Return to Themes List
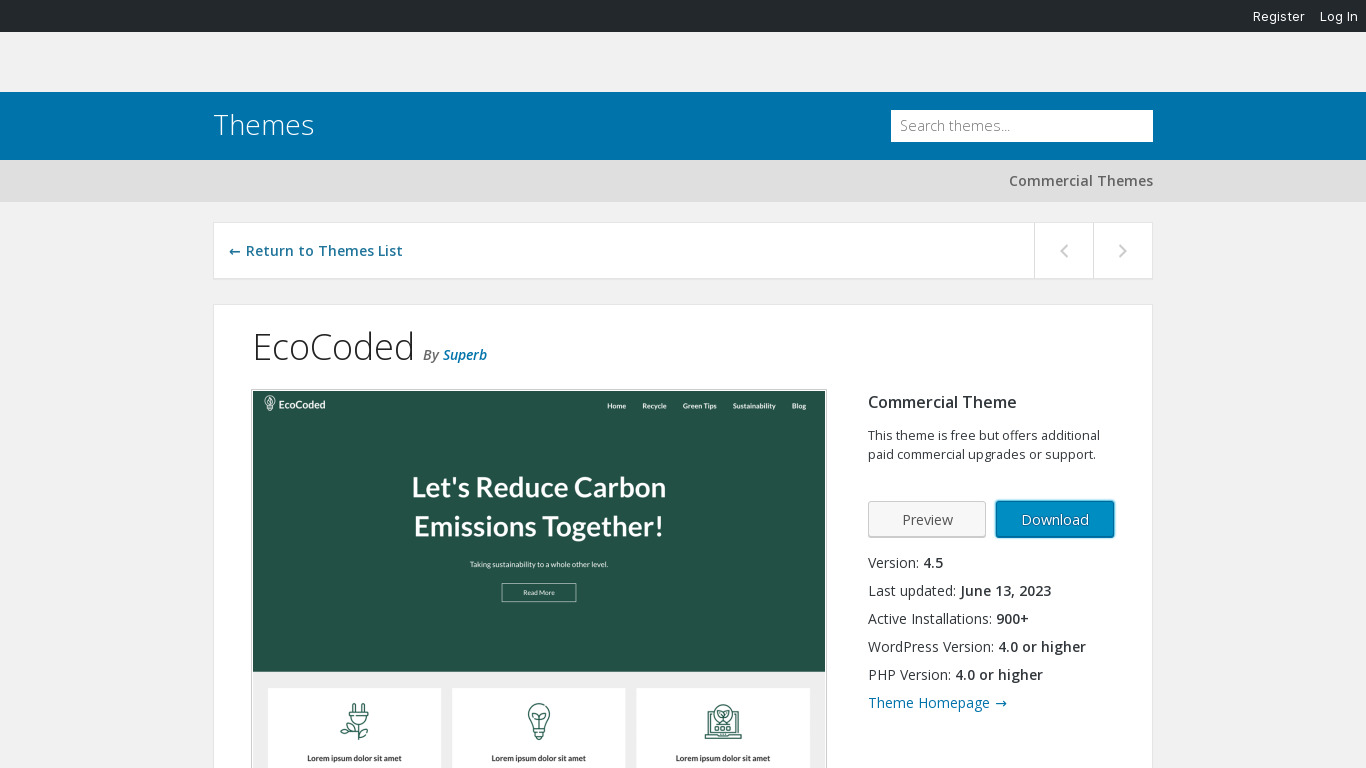The width and height of the screenshot is (1366, 768). tap(316, 251)
